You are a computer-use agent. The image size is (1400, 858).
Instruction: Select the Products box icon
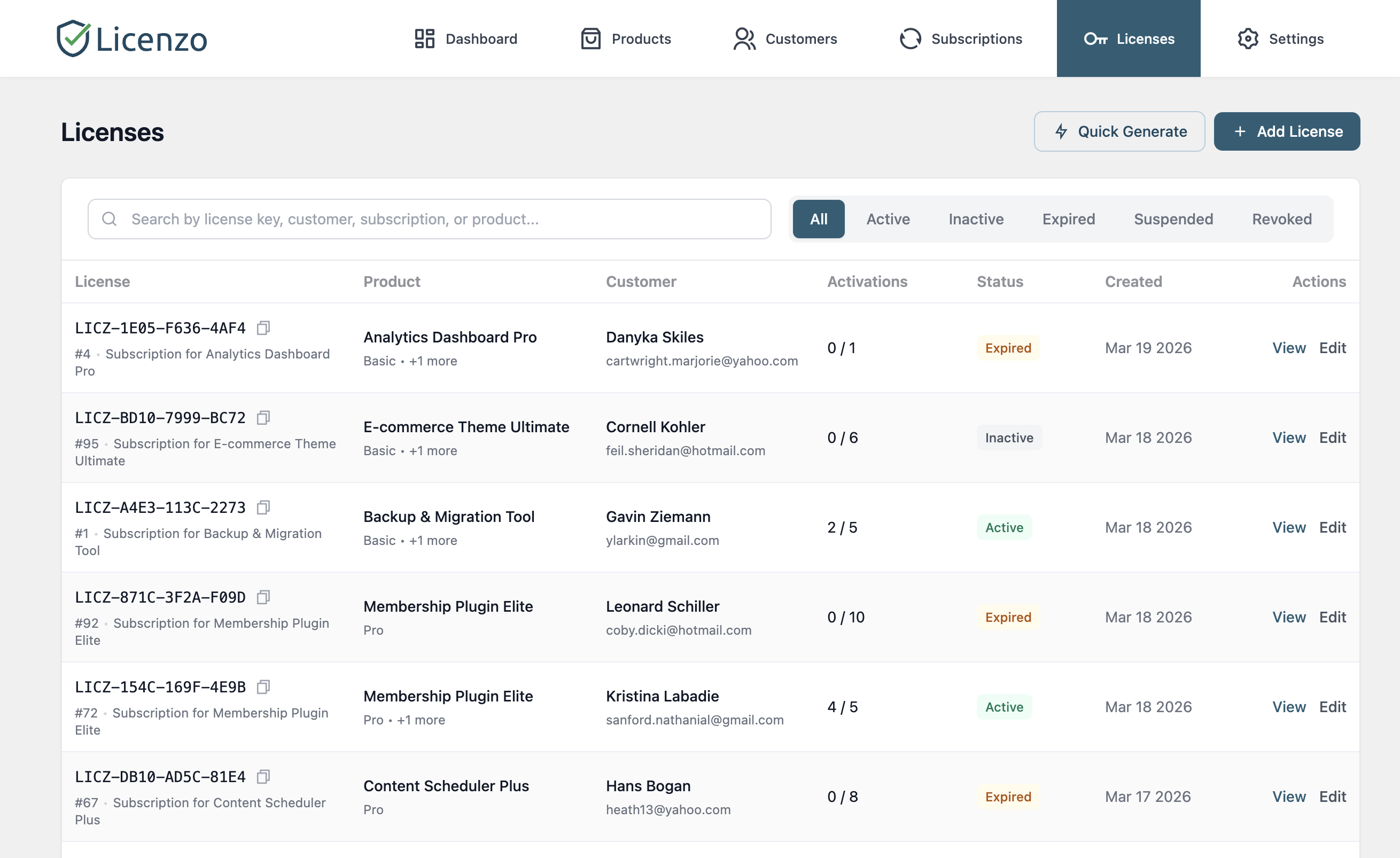(590, 38)
